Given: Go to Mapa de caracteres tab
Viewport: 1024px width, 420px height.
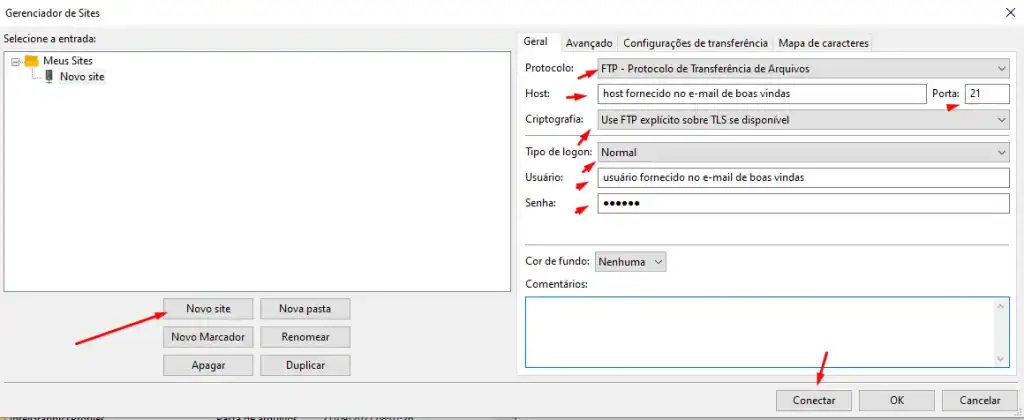Looking at the screenshot, I should tap(823, 43).
